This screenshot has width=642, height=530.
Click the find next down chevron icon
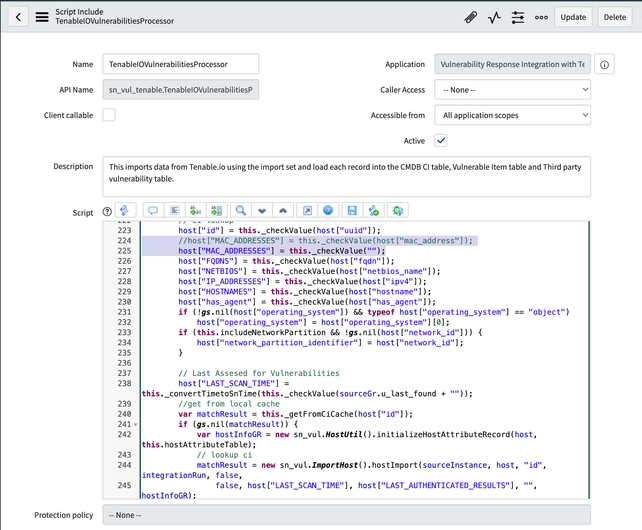pyautogui.click(x=262, y=211)
